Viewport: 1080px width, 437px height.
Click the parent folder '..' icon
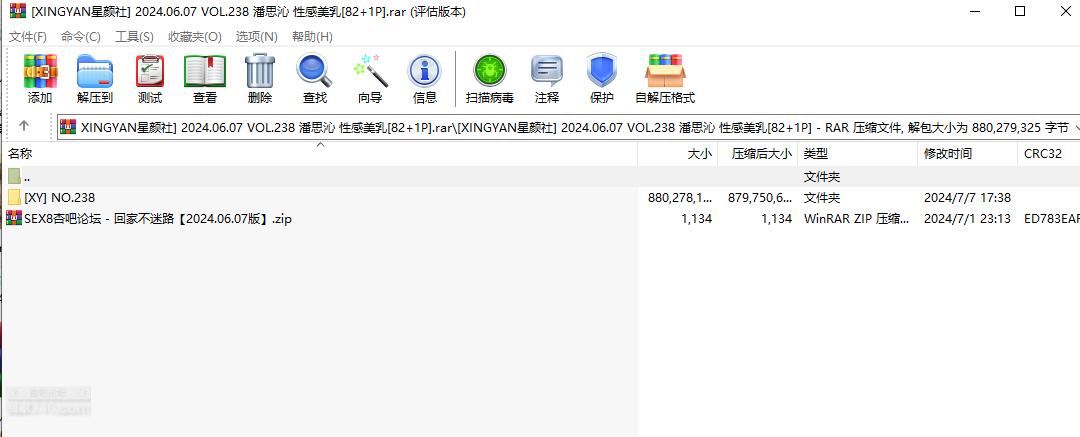(x=14, y=177)
